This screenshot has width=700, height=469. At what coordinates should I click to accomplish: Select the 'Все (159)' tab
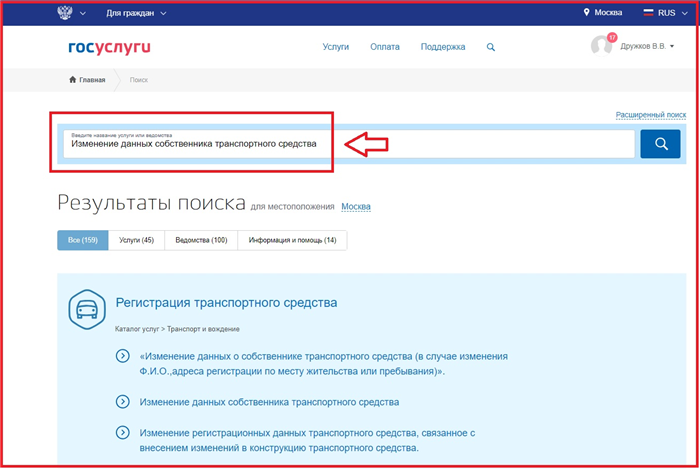pos(83,240)
